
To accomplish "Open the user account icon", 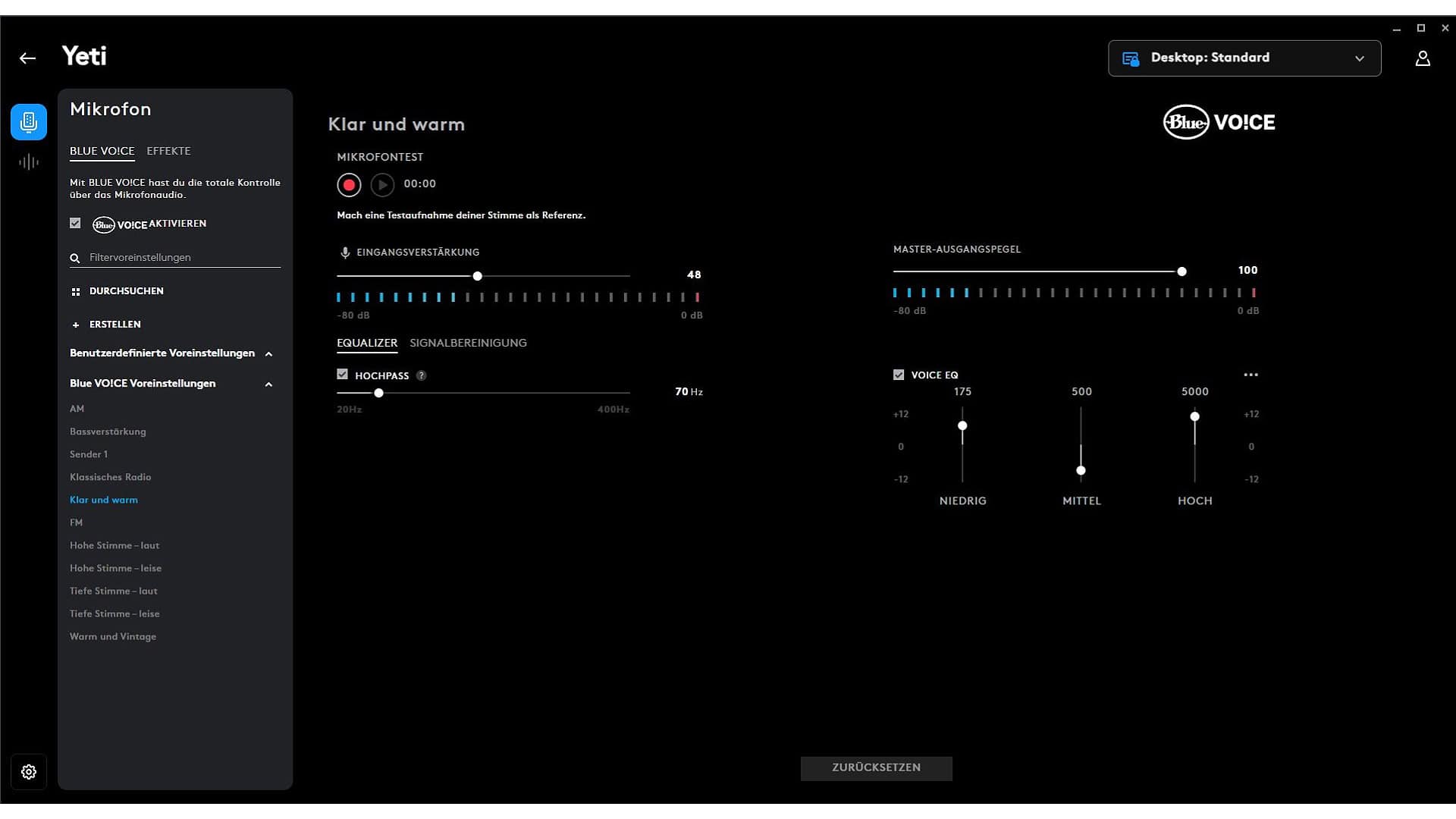I will [x=1423, y=58].
